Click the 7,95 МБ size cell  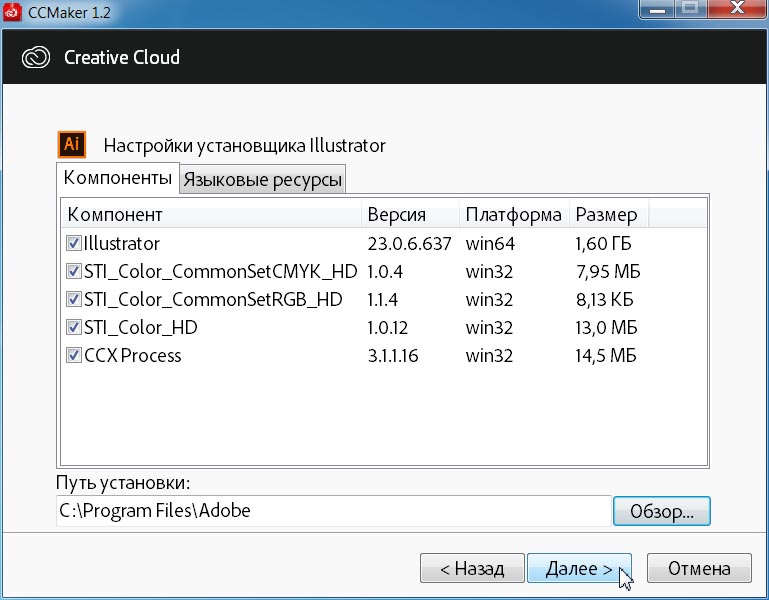(608, 271)
